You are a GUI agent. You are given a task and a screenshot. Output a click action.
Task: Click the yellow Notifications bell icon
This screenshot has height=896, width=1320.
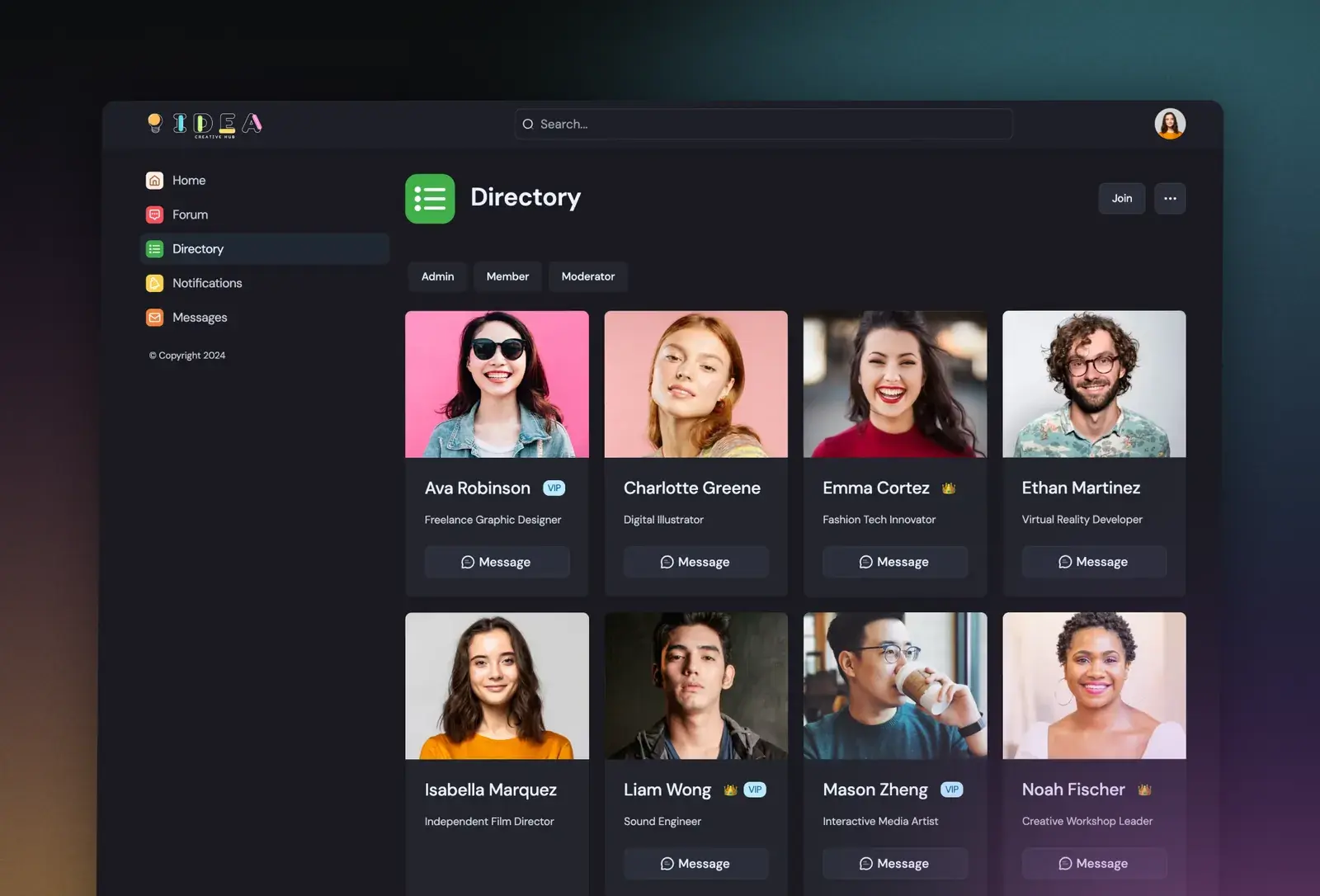click(x=154, y=283)
